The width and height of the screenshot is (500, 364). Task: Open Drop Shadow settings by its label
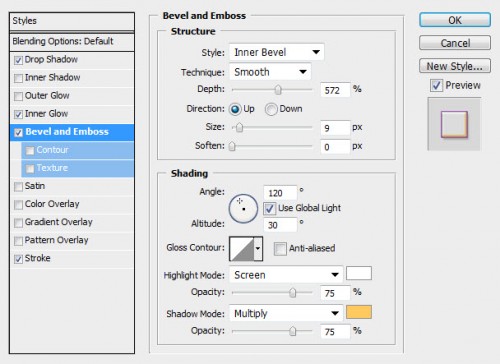point(51,60)
